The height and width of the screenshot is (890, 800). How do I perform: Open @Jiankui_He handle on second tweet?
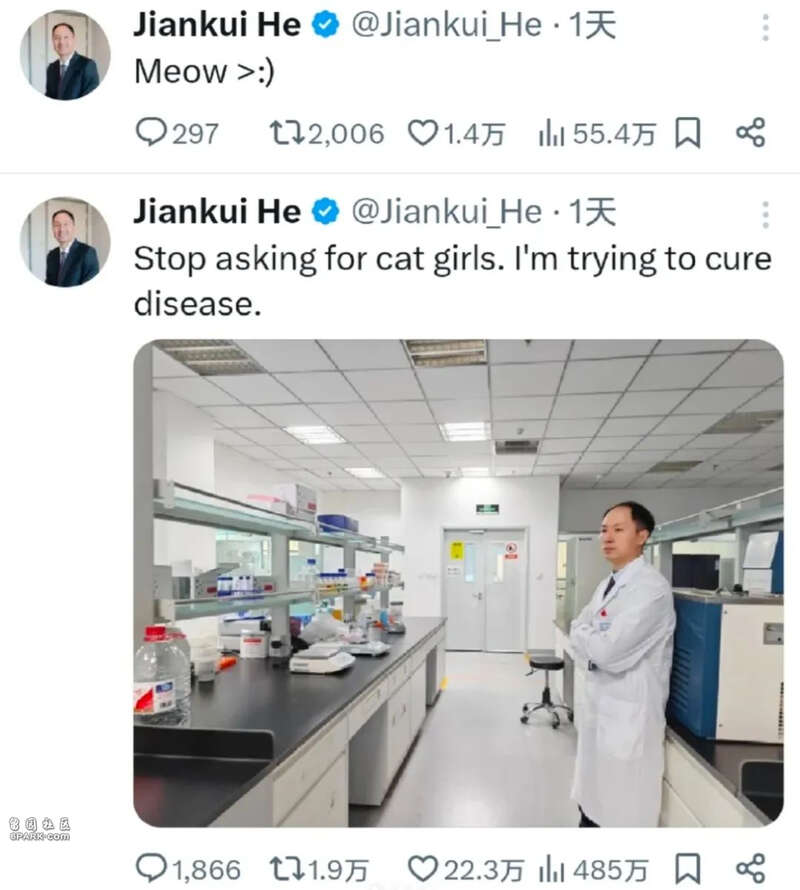[x=446, y=212]
